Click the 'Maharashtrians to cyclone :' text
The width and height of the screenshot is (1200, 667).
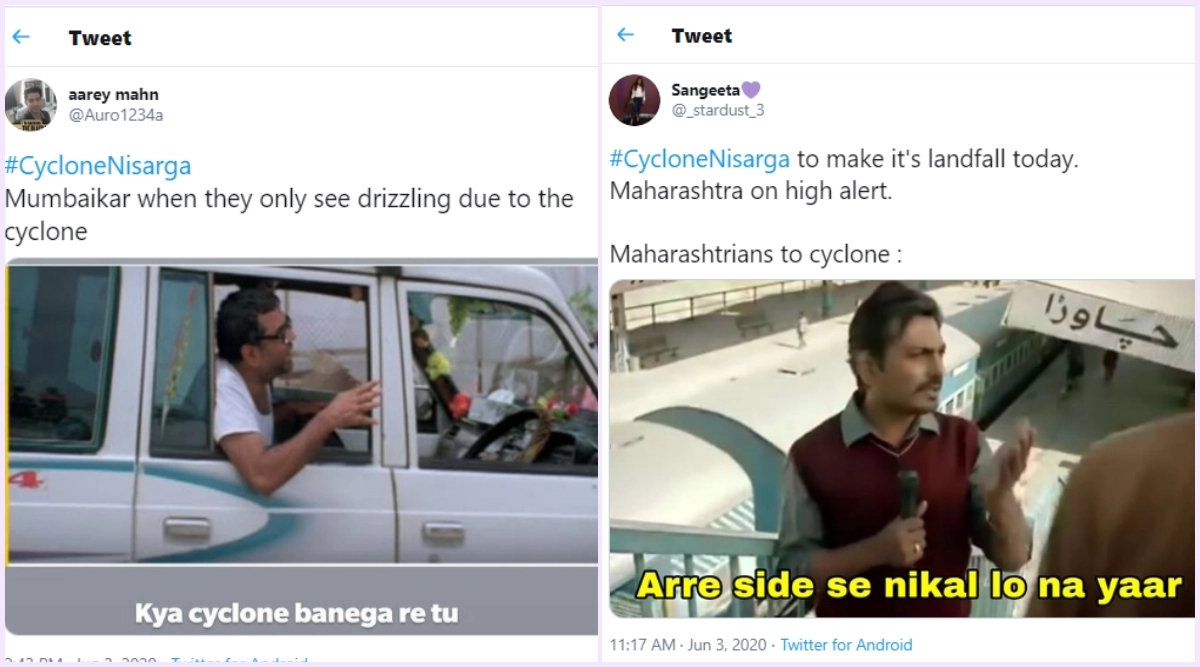(755, 254)
